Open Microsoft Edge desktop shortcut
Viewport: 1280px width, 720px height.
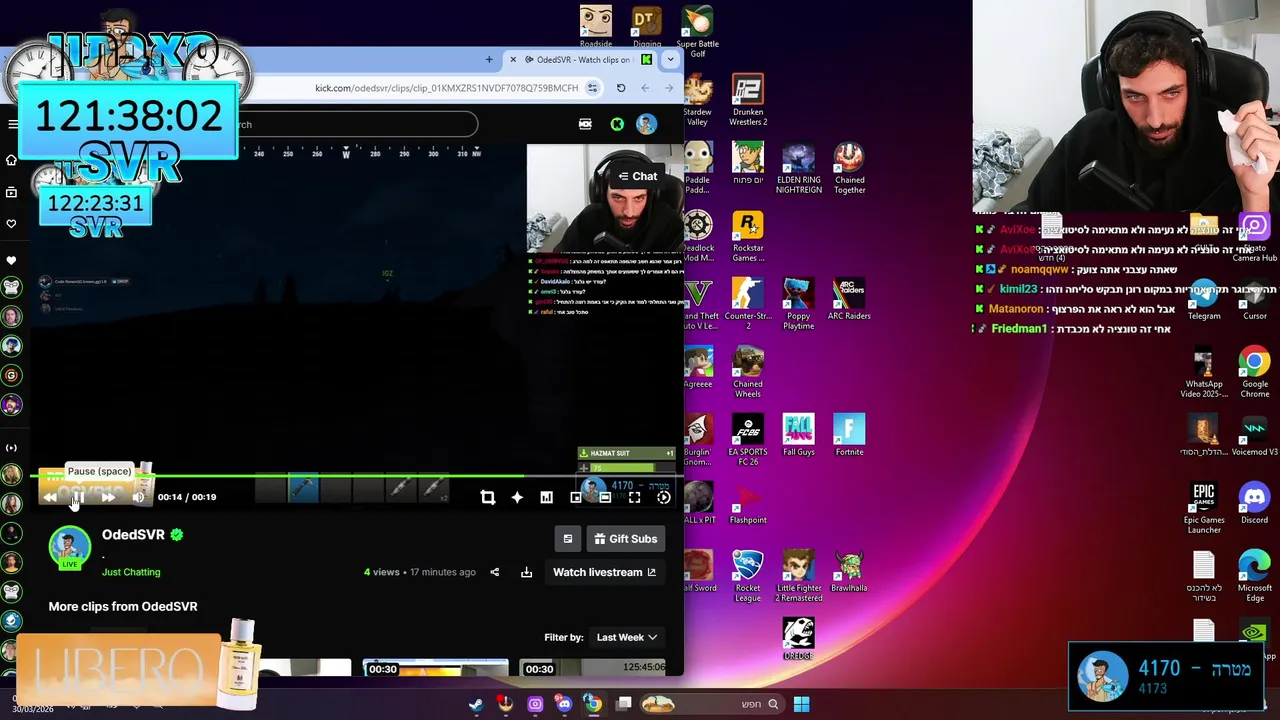click(1255, 577)
